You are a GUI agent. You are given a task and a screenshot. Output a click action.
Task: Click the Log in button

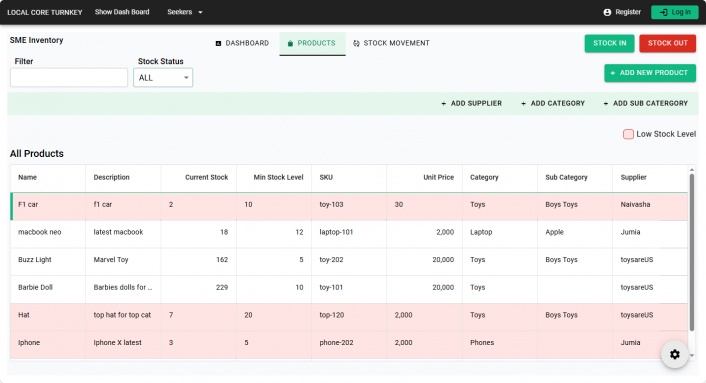pos(674,12)
